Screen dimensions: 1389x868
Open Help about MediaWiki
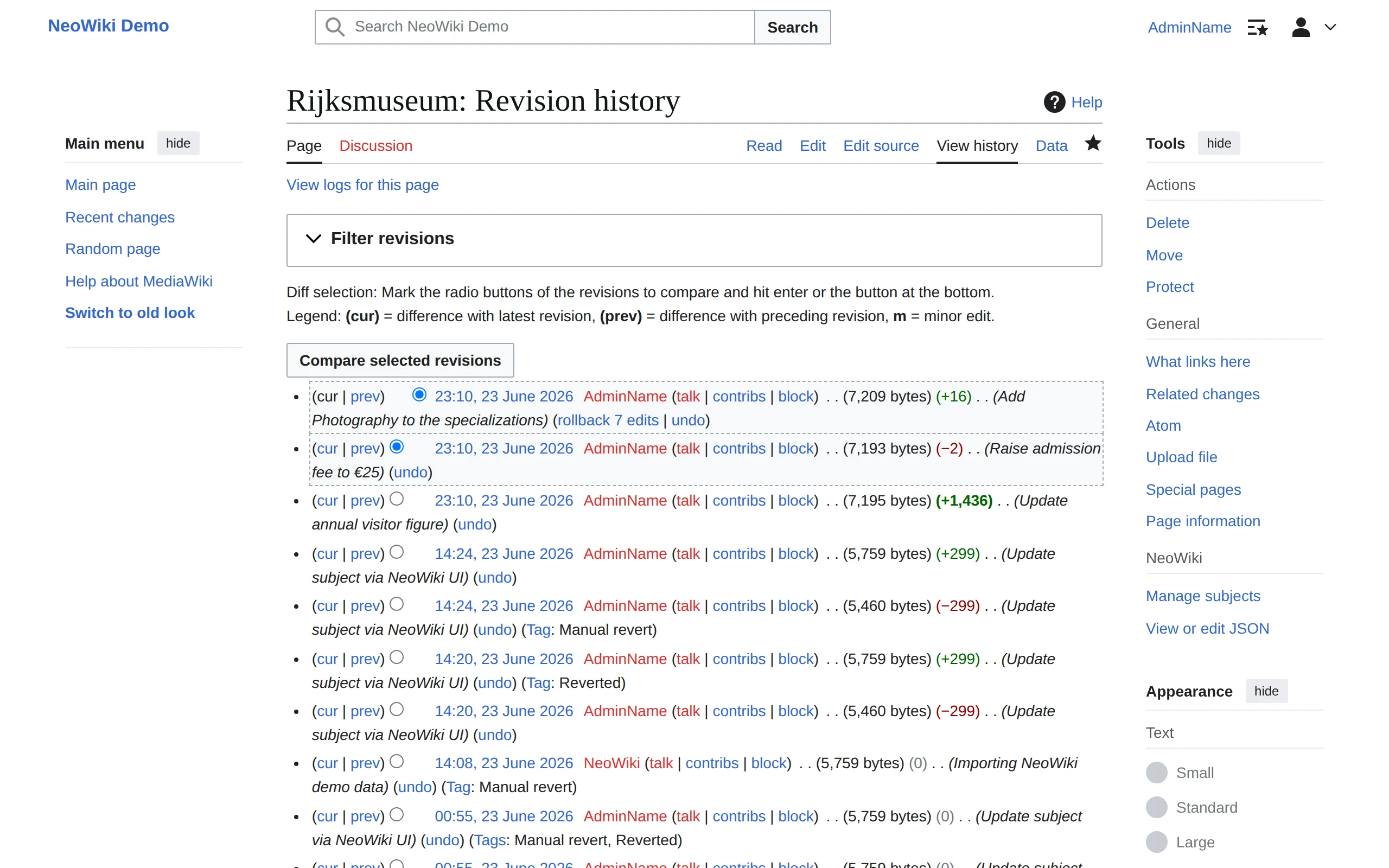(139, 282)
